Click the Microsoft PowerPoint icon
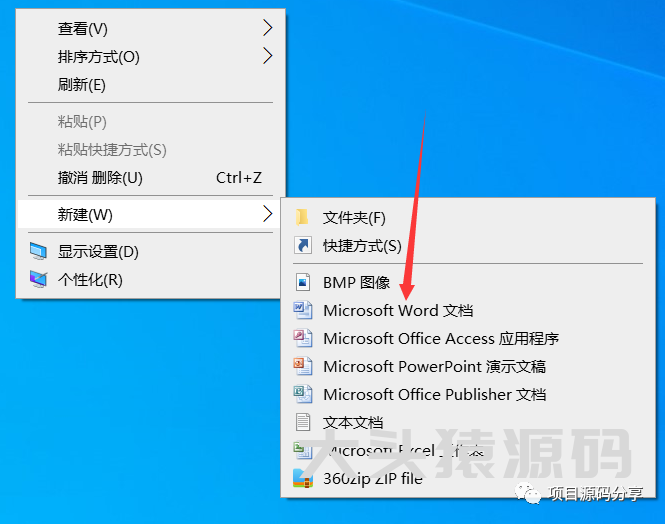The image size is (665, 524). coord(303,366)
